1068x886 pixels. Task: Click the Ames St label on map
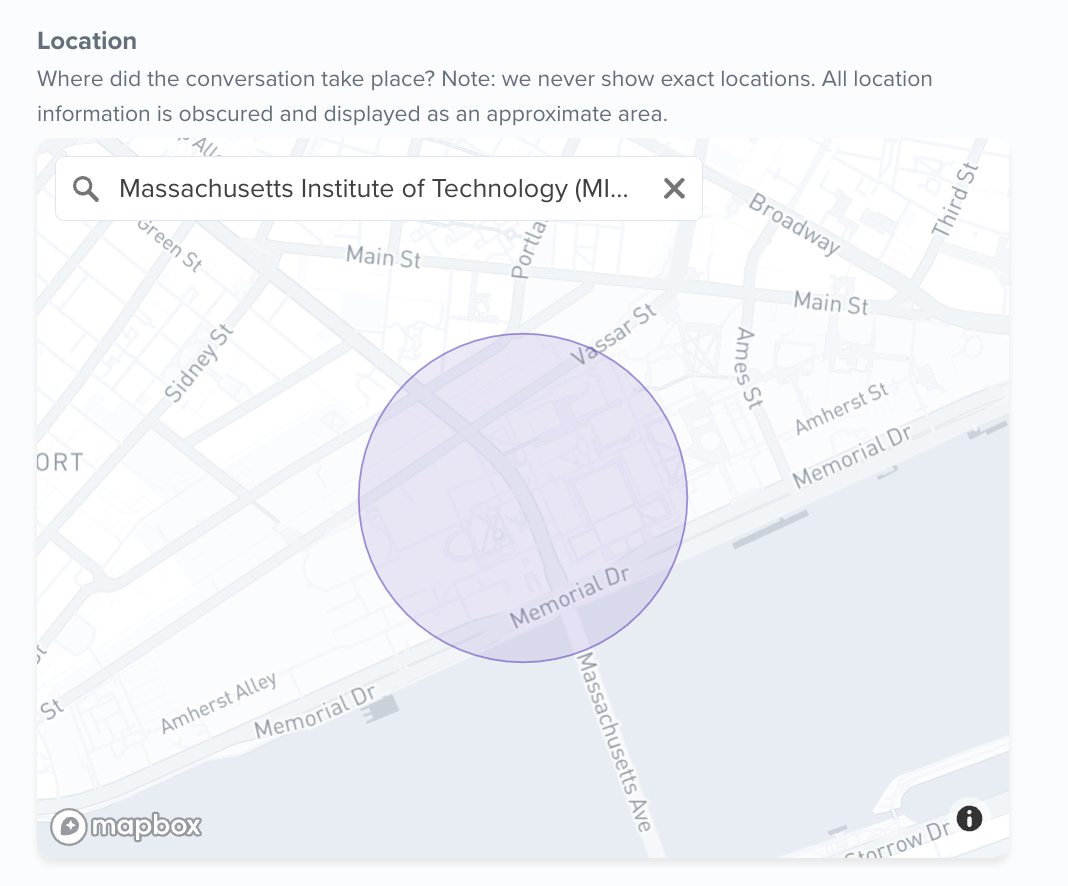tap(749, 368)
